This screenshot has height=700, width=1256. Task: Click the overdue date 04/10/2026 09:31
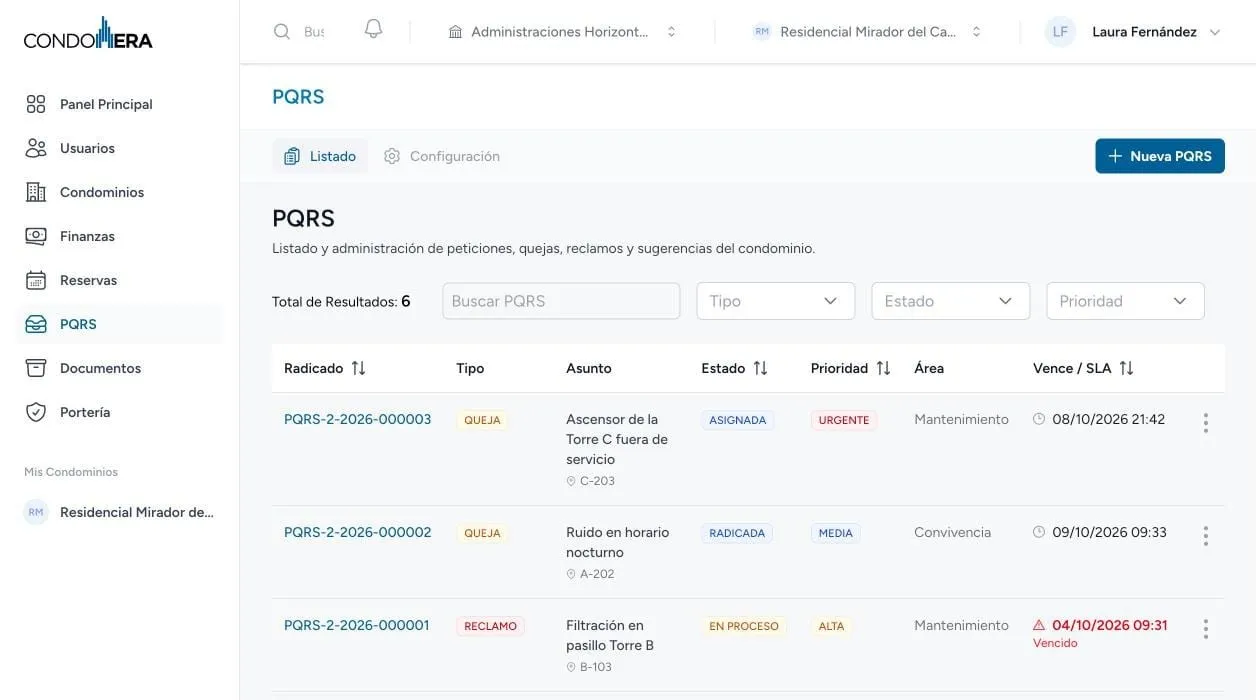point(1110,625)
